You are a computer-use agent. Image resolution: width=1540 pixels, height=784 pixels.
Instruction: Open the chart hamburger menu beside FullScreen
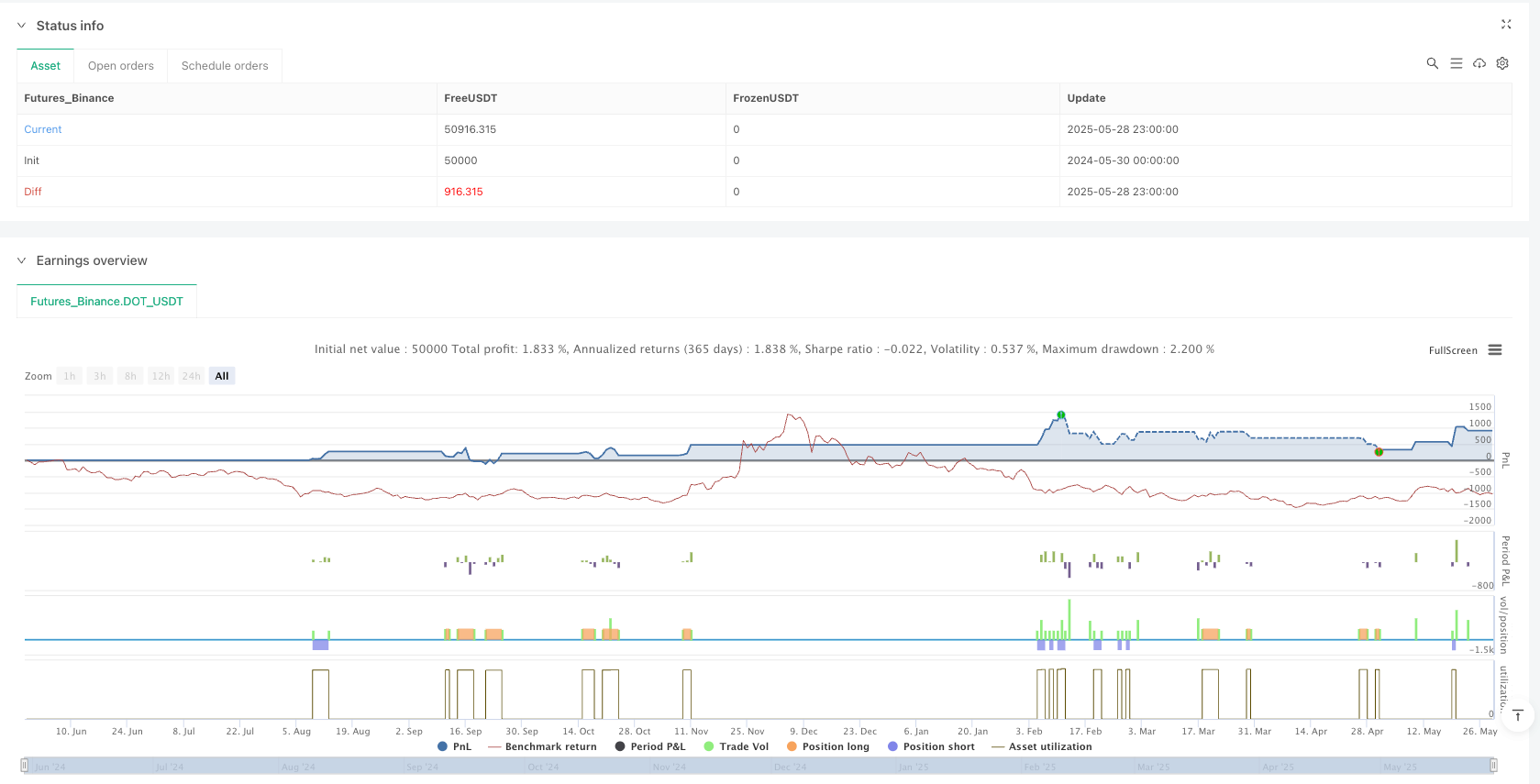[x=1495, y=350]
